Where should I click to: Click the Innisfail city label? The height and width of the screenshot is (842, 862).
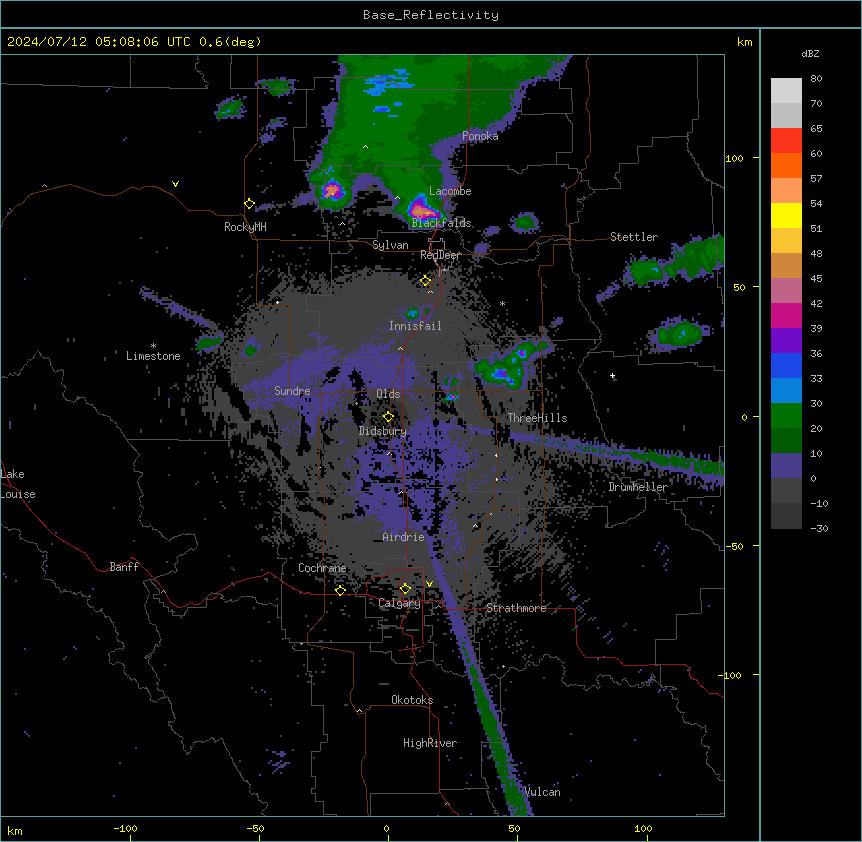click(x=415, y=326)
